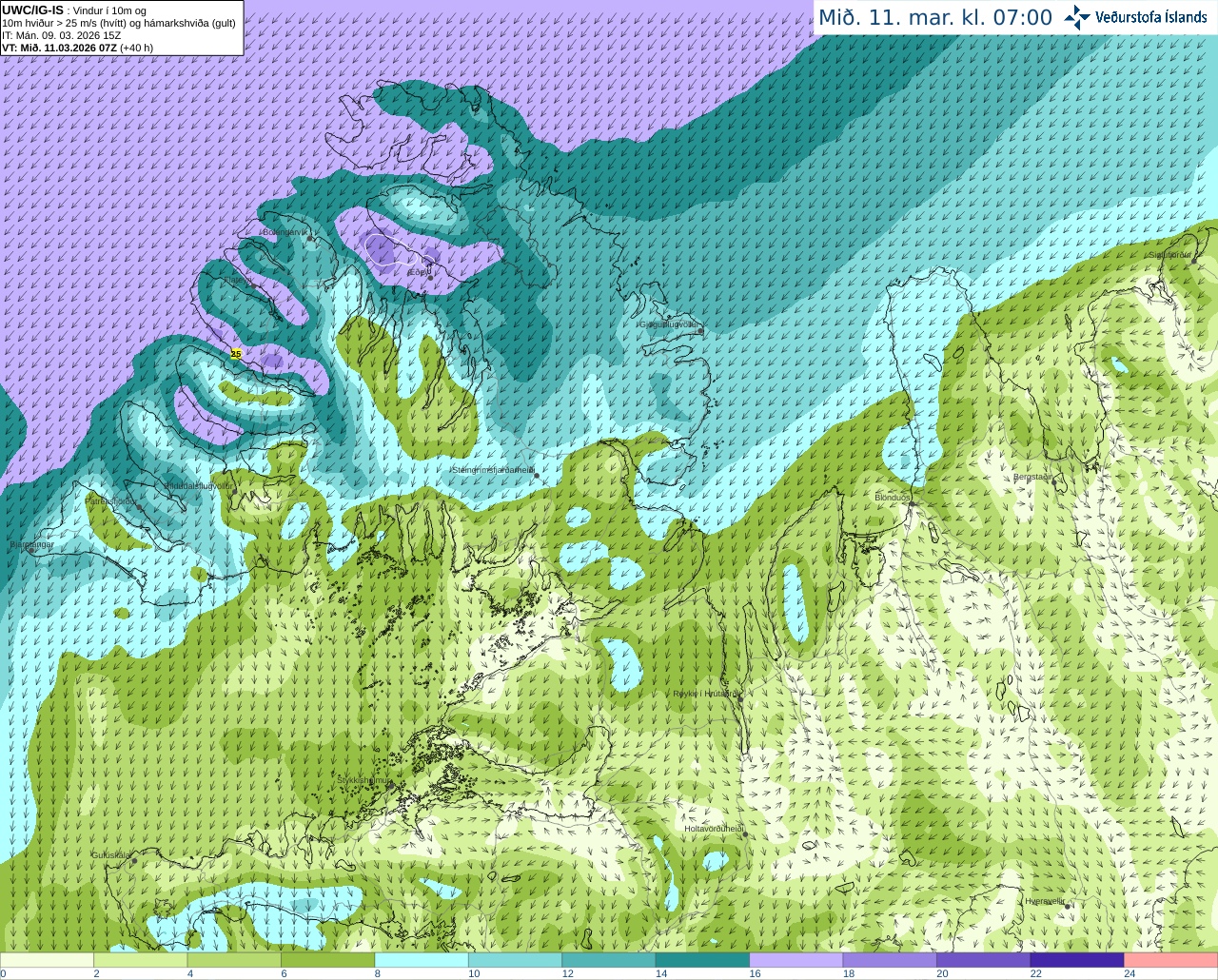Click the 16–18 m/s lavender legend swatch
This screenshot has height=980, width=1218.
796,960
